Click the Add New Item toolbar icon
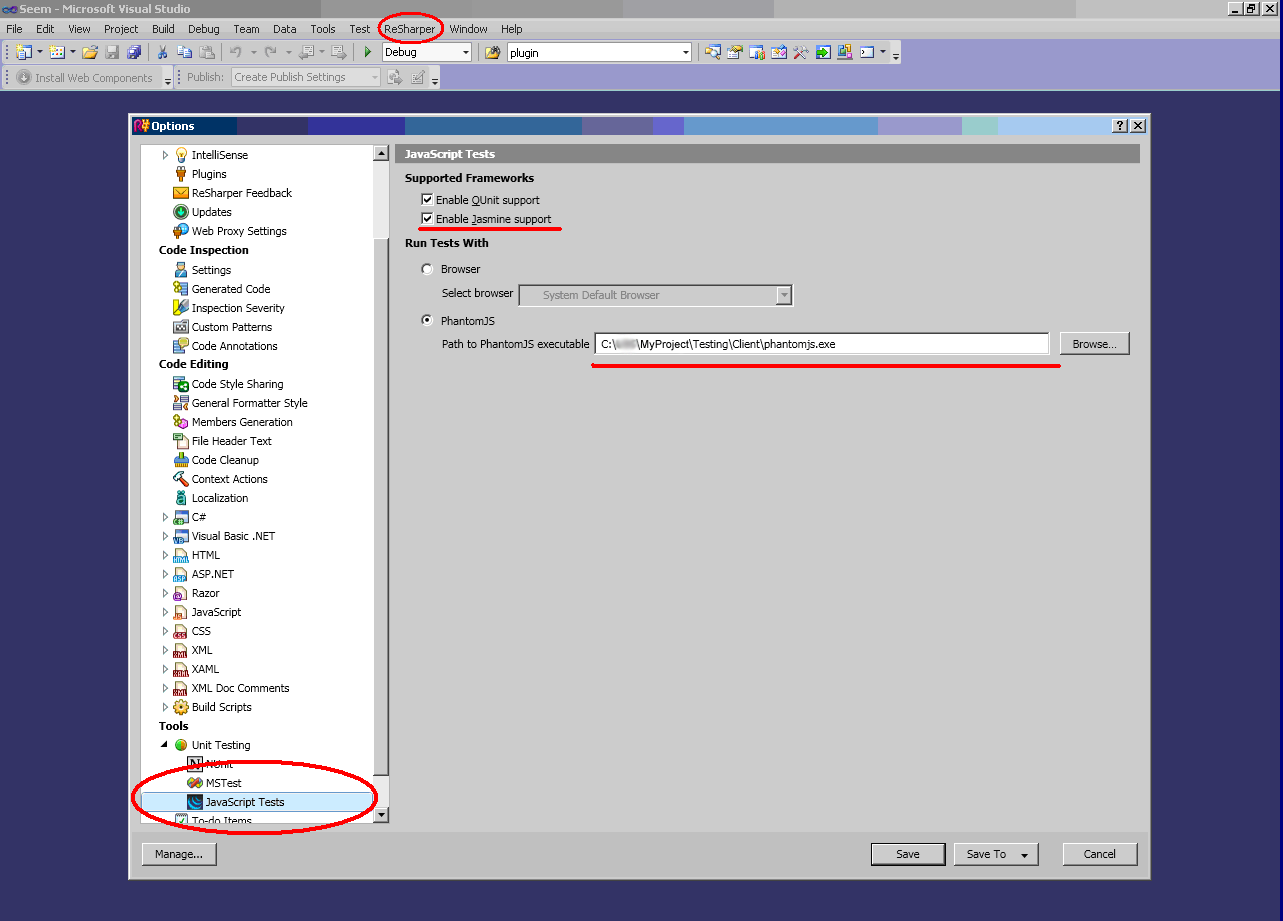Viewport: 1283px width, 921px height. coord(57,52)
